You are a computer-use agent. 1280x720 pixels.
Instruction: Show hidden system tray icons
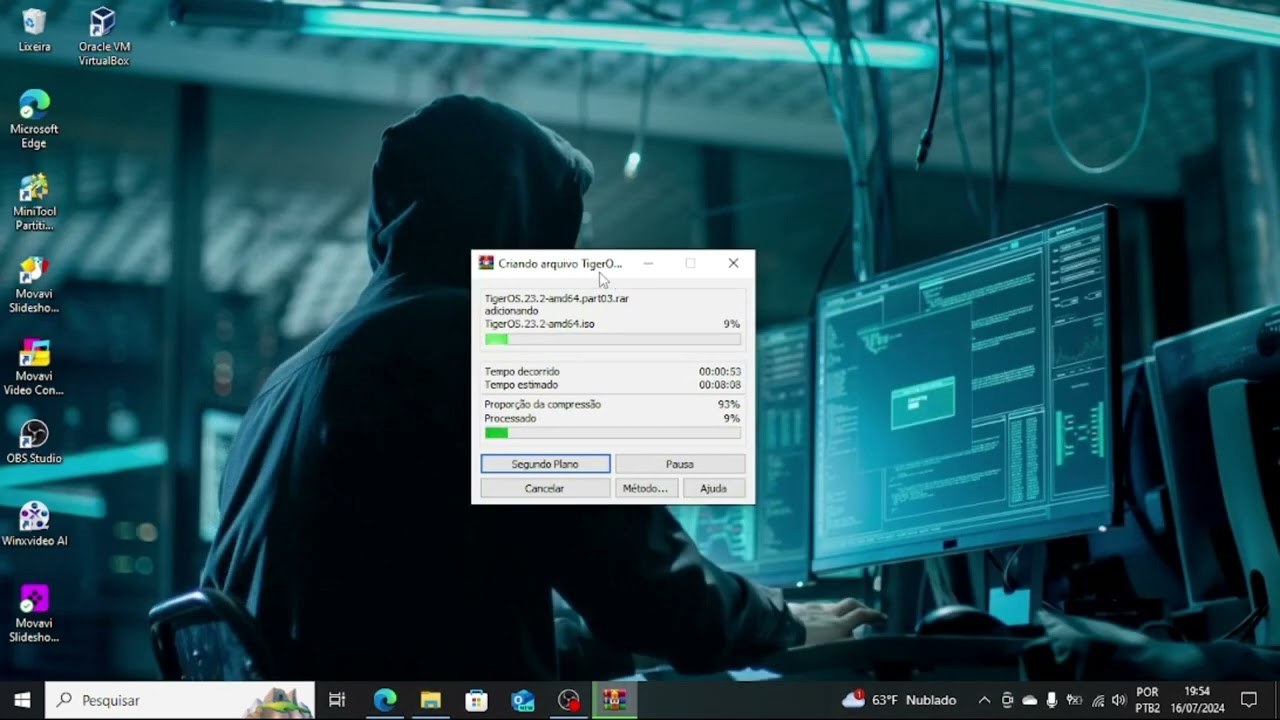click(x=984, y=700)
